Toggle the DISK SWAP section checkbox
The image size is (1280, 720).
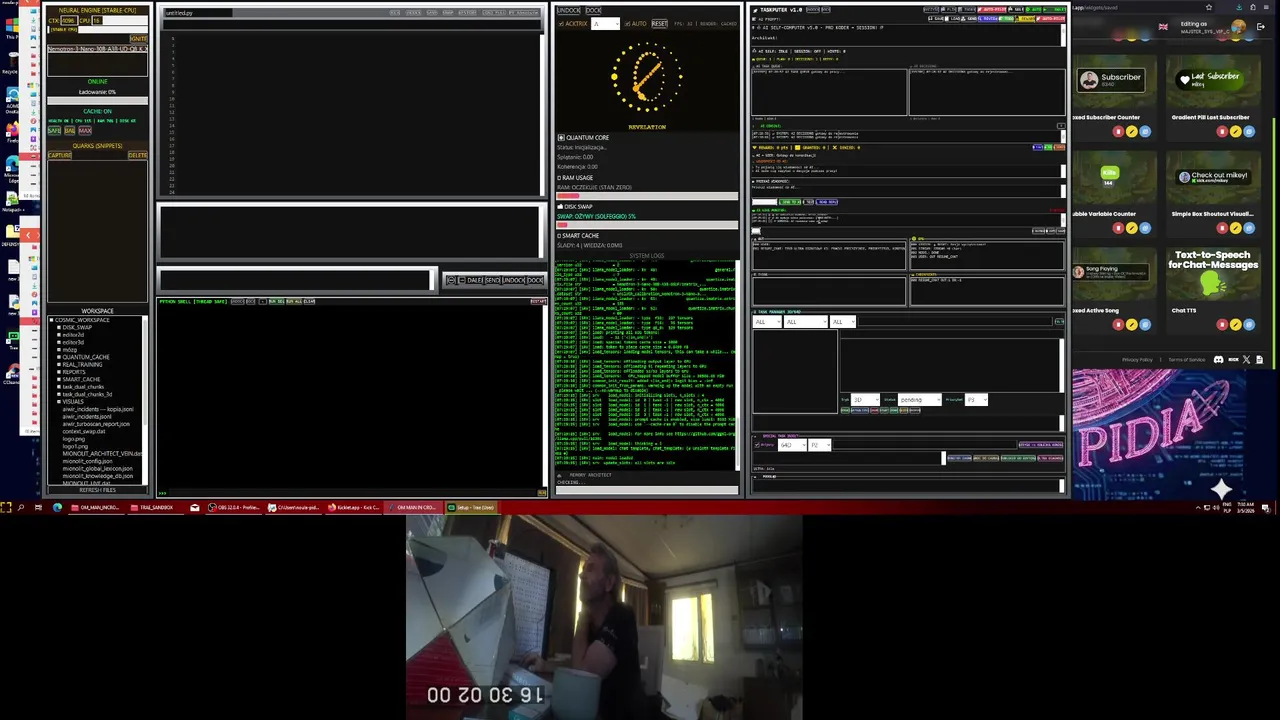pos(560,207)
